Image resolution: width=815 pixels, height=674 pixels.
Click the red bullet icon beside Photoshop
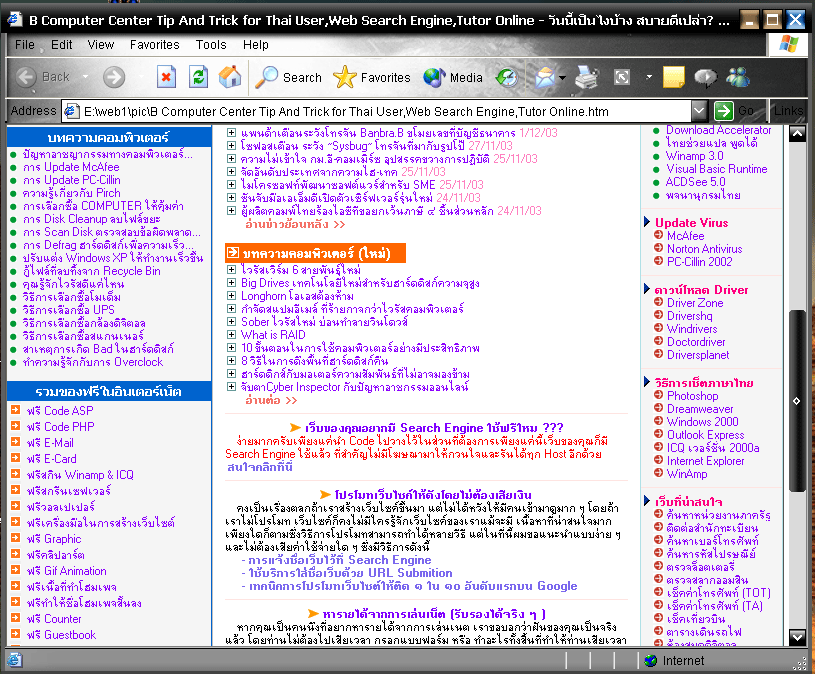click(659, 395)
